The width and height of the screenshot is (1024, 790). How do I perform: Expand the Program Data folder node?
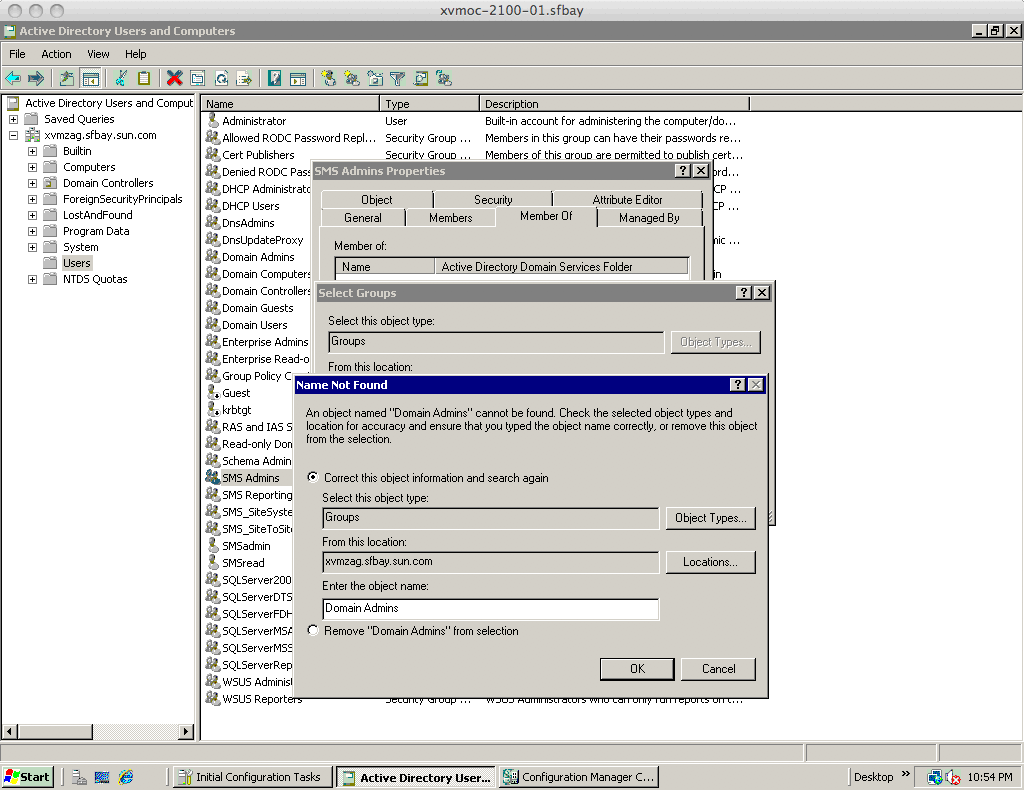(x=32, y=232)
